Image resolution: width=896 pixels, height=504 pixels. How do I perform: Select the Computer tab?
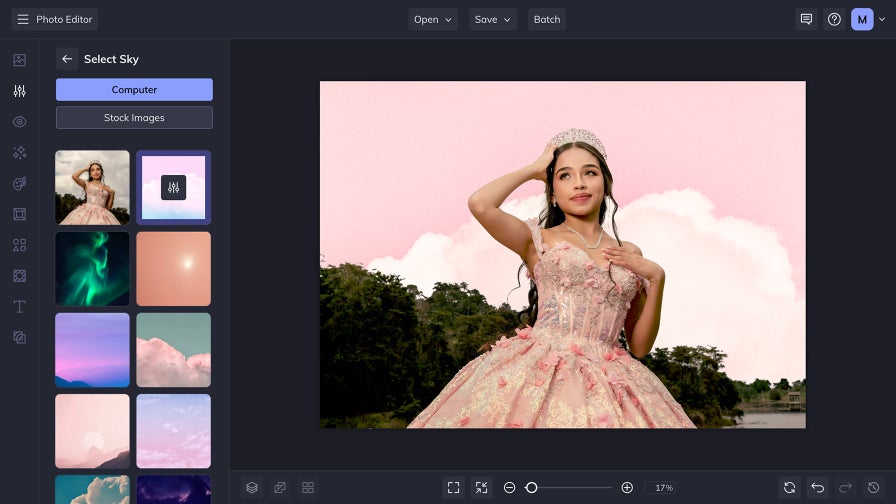tap(134, 90)
